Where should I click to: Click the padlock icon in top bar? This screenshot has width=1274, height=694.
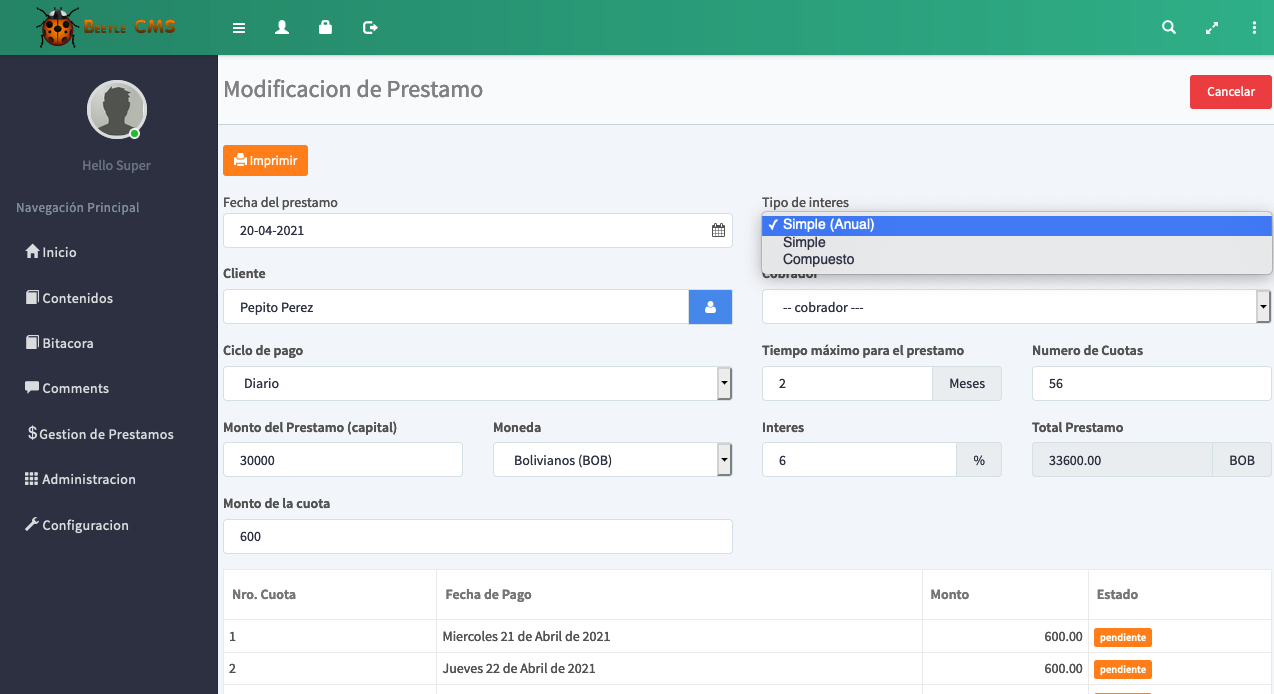pos(325,28)
